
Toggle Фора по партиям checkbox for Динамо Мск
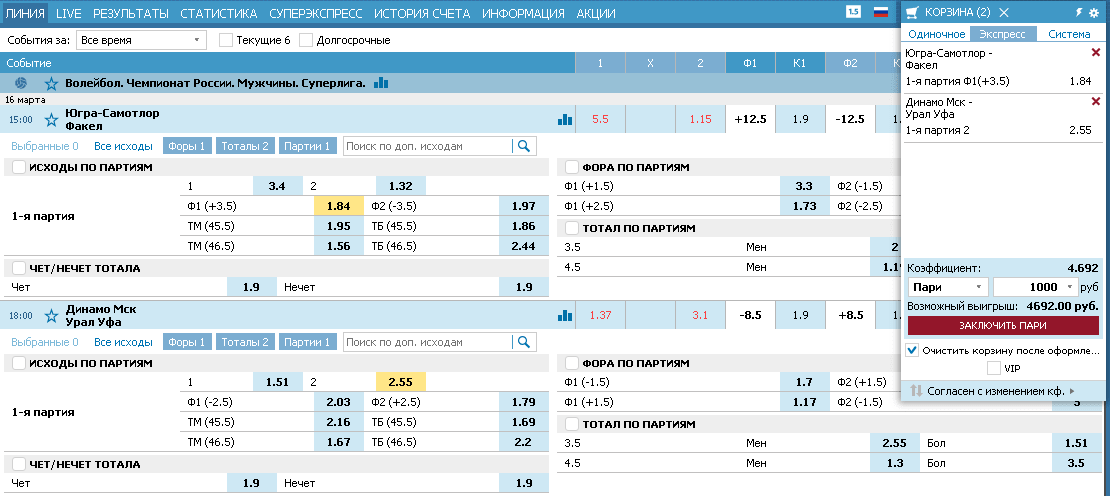pyautogui.click(x=572, y=363)
